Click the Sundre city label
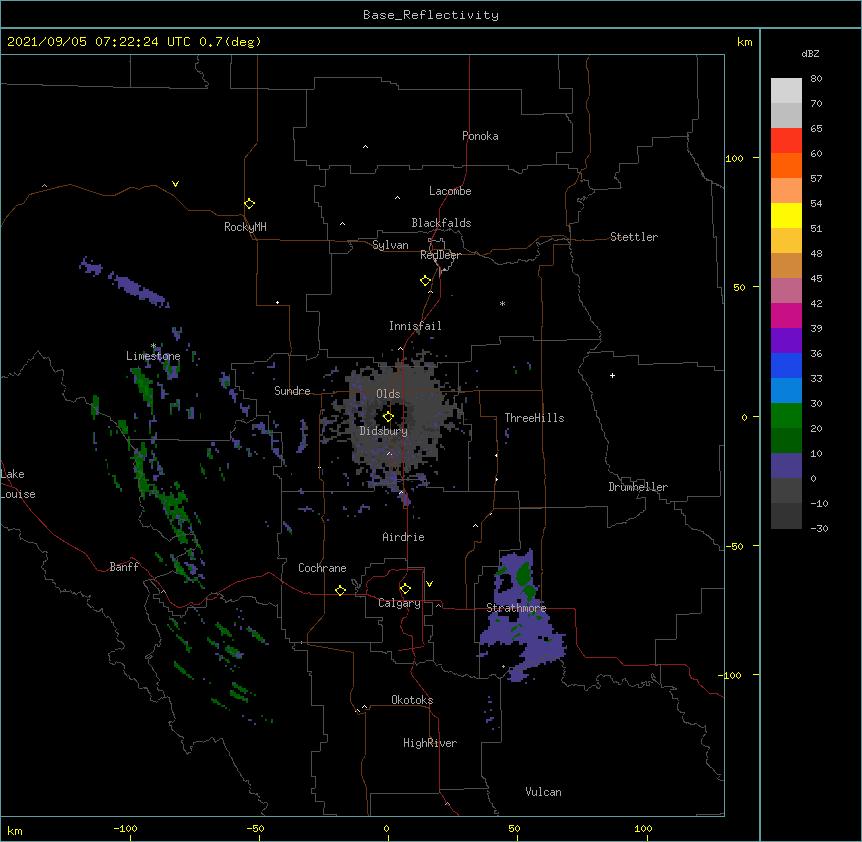Screen dimensions: 862x842 click(292, 391)
